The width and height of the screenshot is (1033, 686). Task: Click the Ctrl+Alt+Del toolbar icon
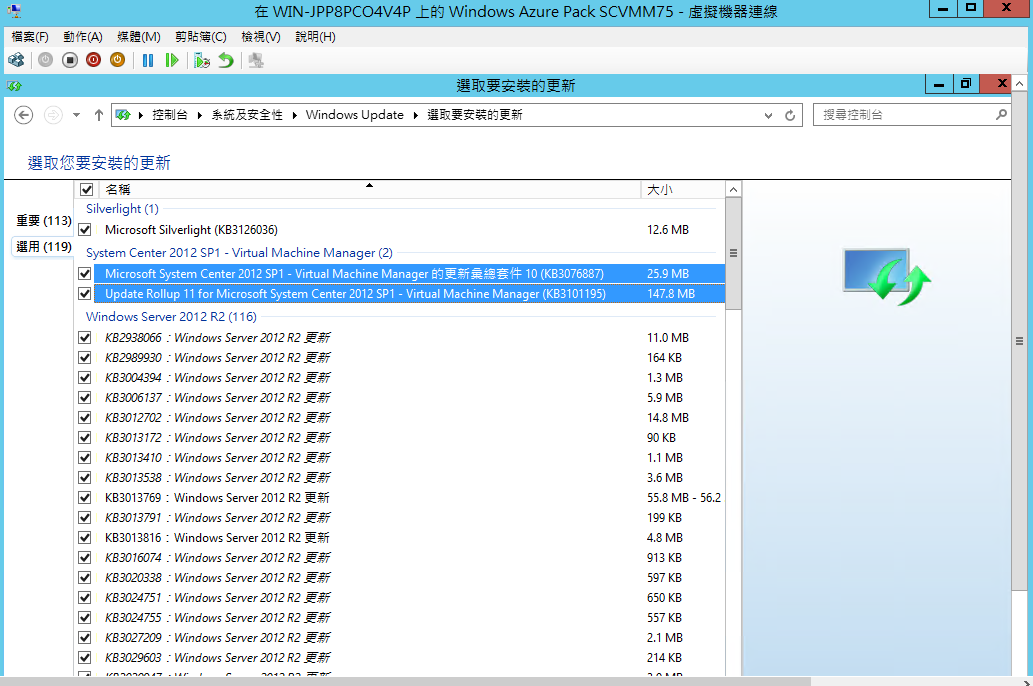point(16,61)
